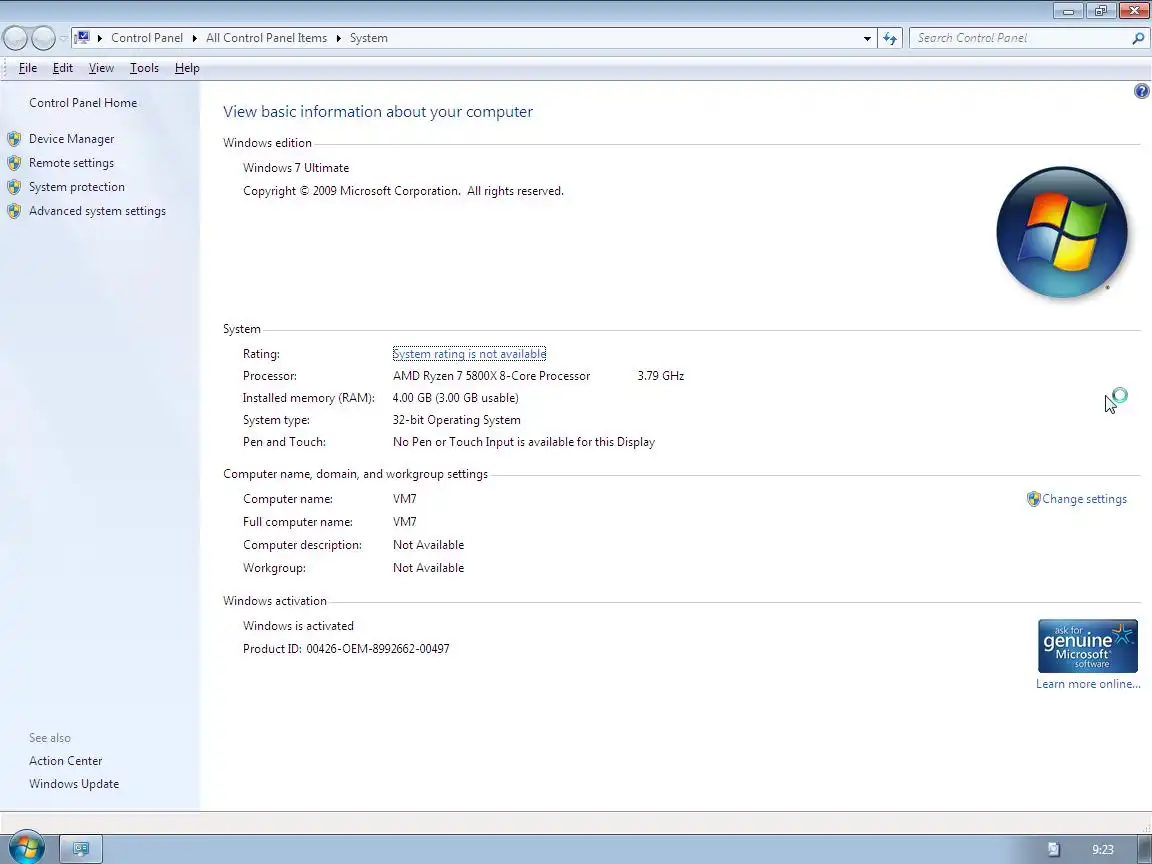This screenshot has height=864, width=1152.
Task: Click the magnifier icon in the search box
Action: 1138,38
